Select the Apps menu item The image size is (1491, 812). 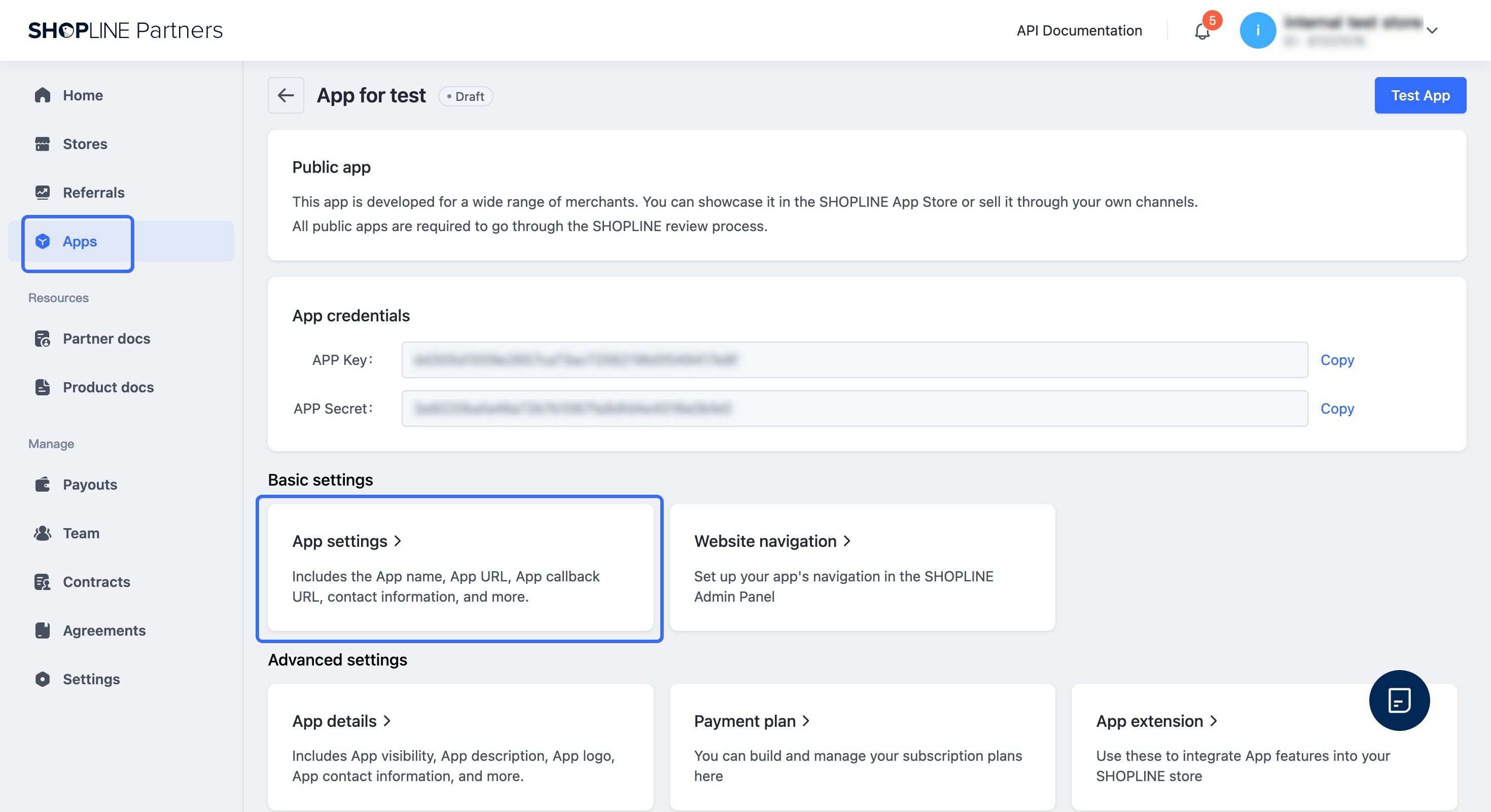point(80,241)
